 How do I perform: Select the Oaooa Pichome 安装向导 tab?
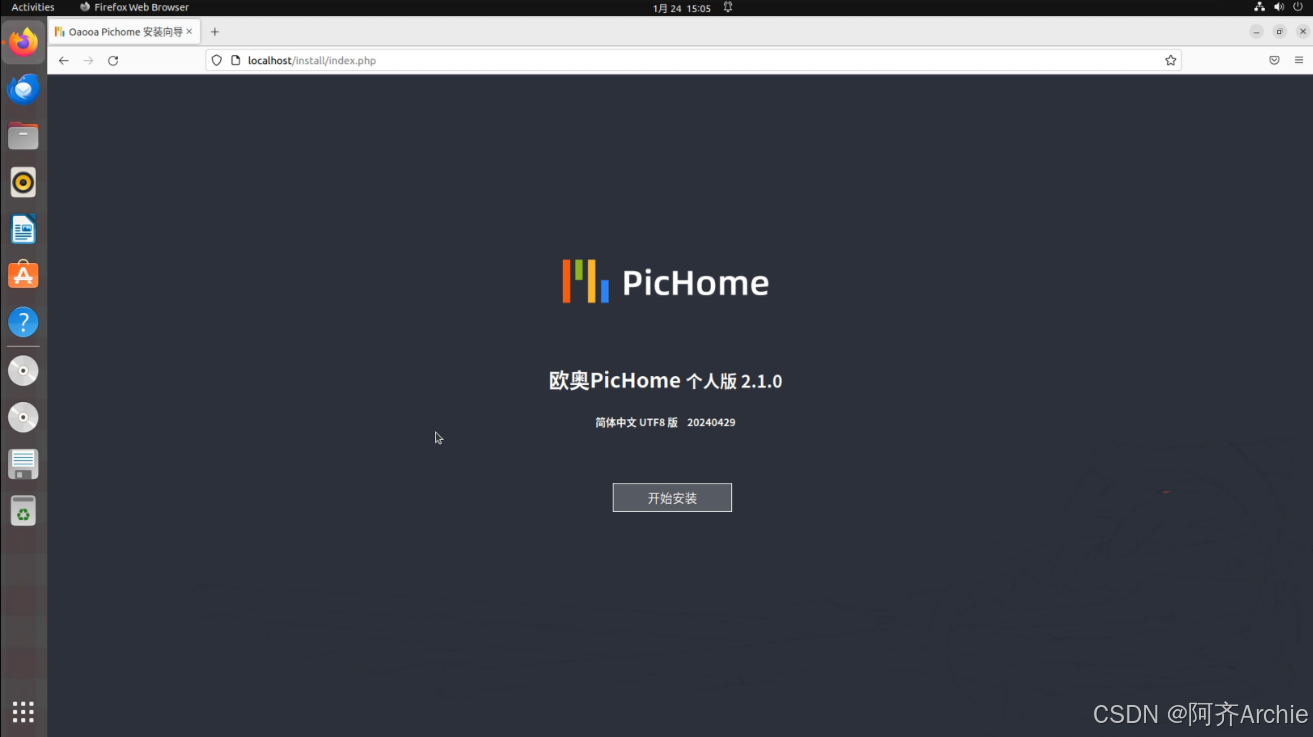123,32
